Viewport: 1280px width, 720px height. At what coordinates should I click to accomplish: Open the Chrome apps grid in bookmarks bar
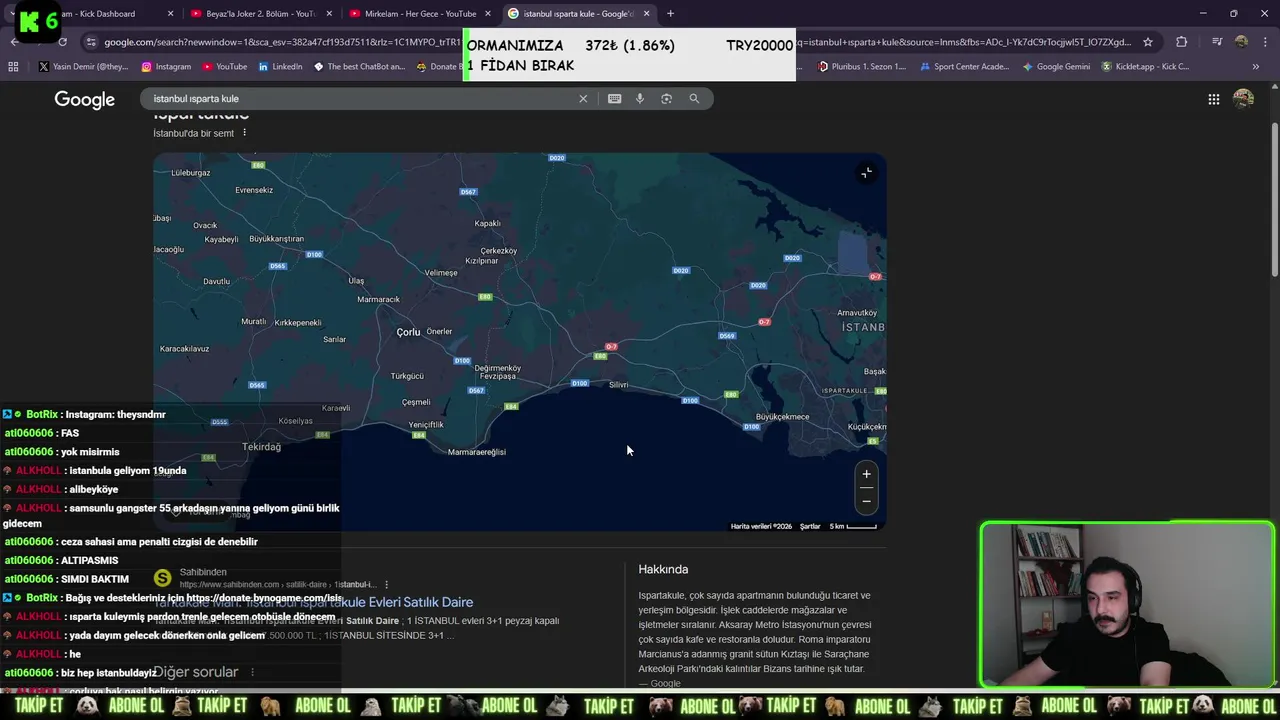point(13,67)
